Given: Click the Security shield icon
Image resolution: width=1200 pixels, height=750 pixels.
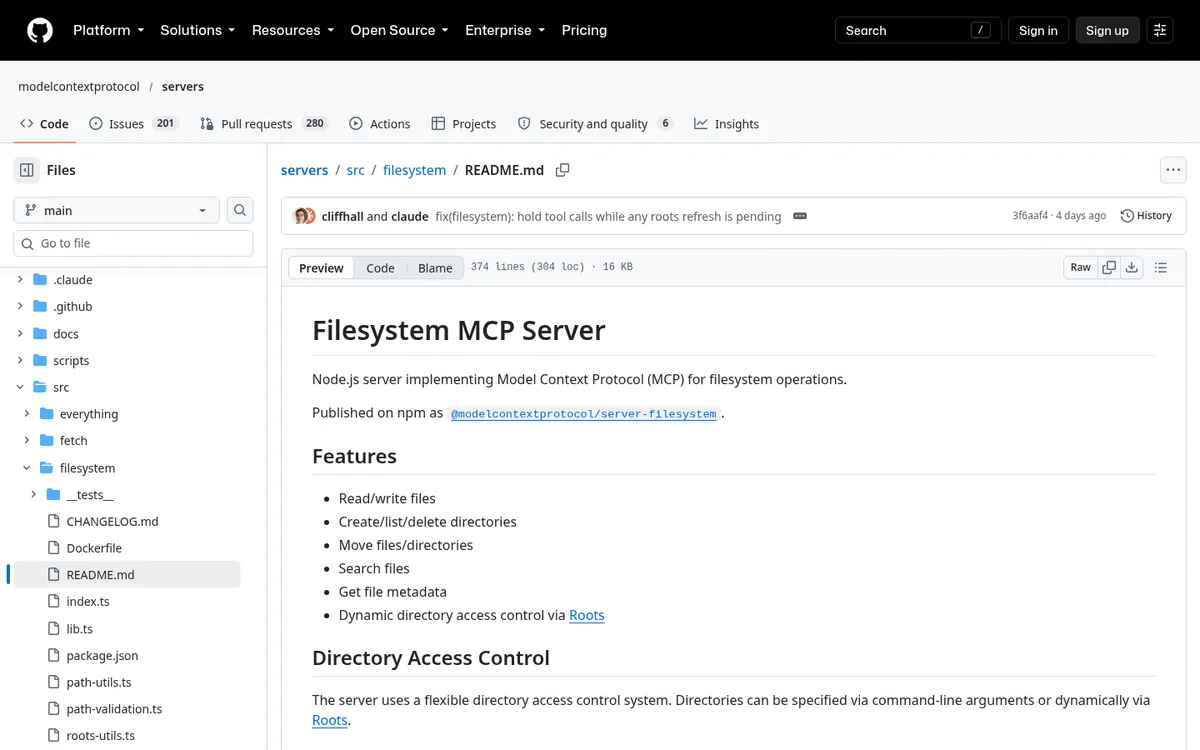Looking at the screenshot, I should [524, 124].
